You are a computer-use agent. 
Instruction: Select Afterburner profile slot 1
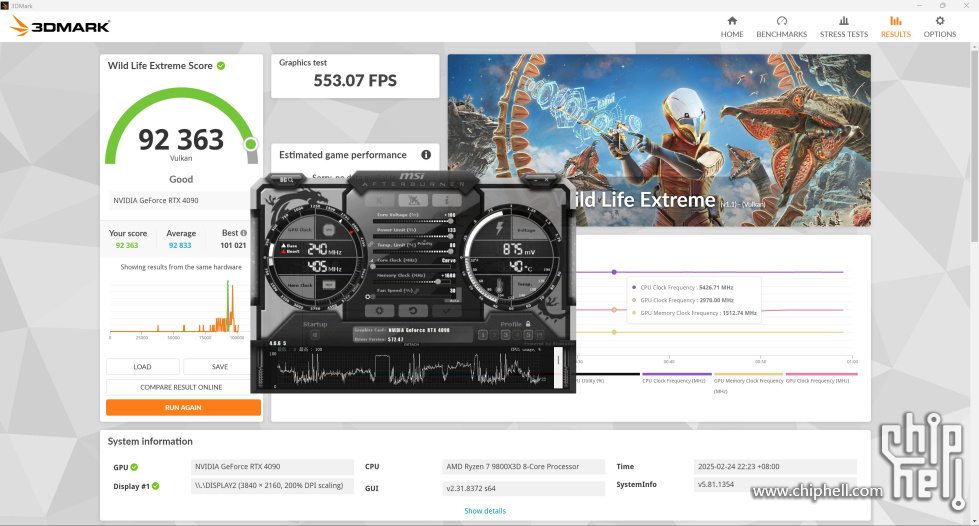(x=483, y=335)
